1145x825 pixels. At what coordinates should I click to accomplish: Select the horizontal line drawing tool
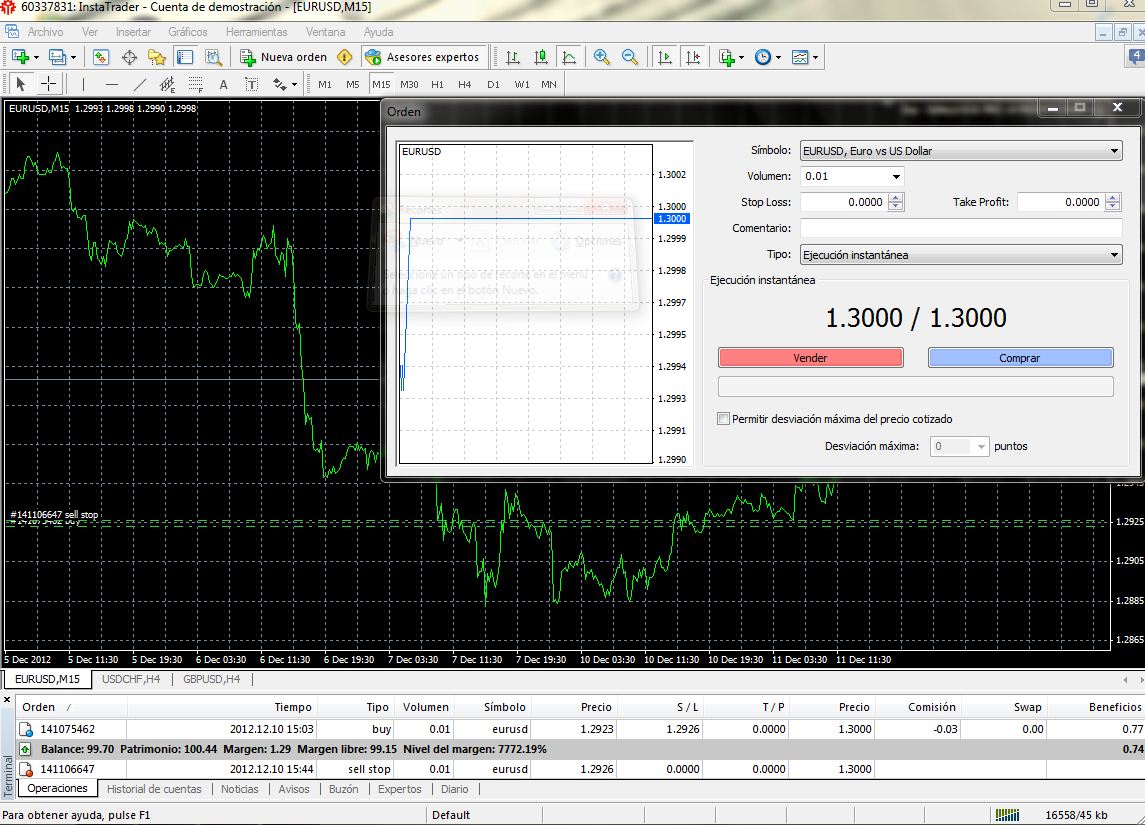click(111, 84)
